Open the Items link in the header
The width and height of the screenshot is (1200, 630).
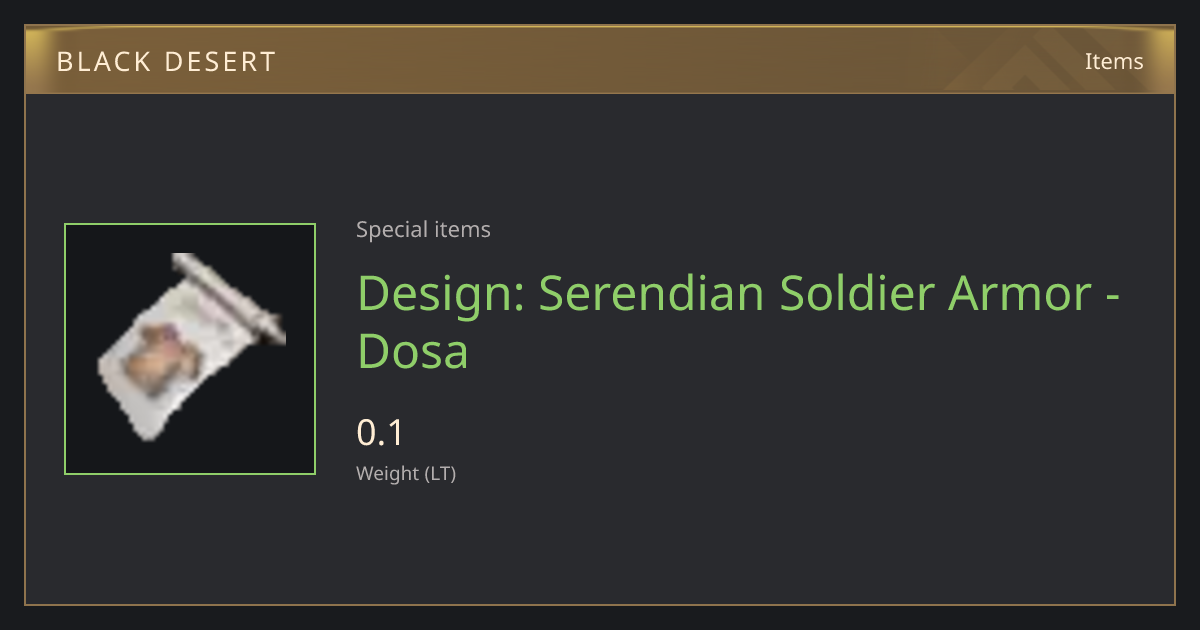pyautogui.click(x=1114, y=61)
